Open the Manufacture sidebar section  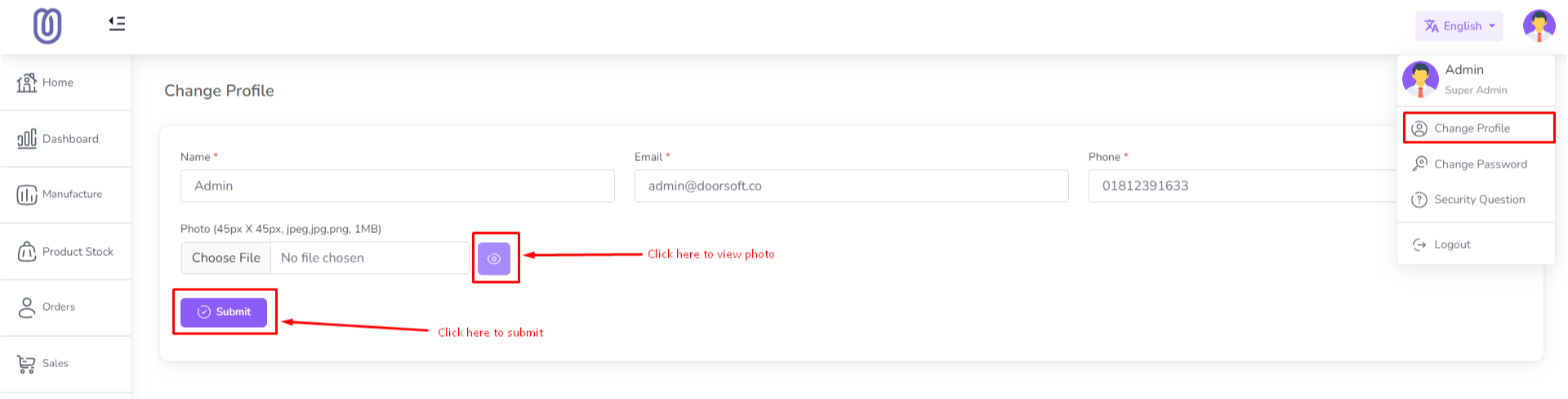(x=72, y=195)
